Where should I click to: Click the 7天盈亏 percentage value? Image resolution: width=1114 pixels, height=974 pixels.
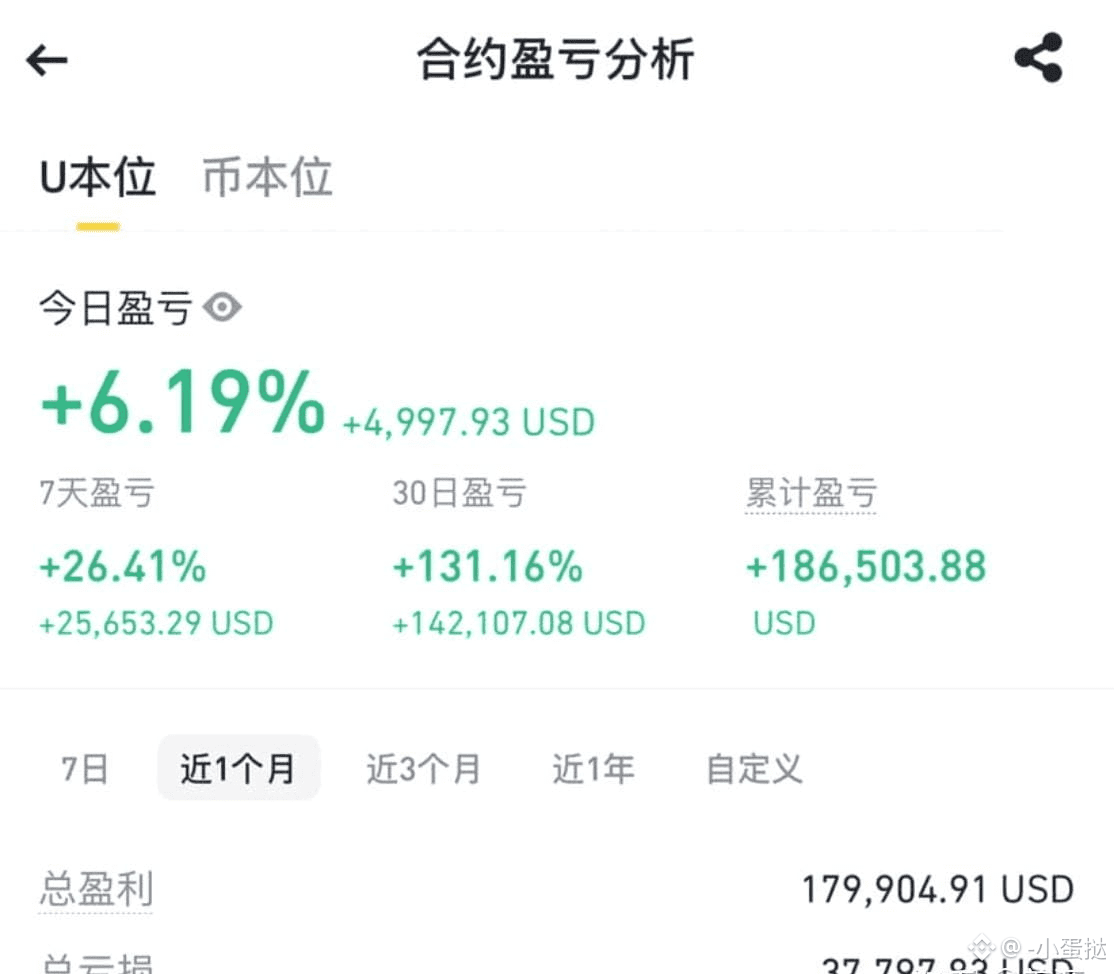122,567
